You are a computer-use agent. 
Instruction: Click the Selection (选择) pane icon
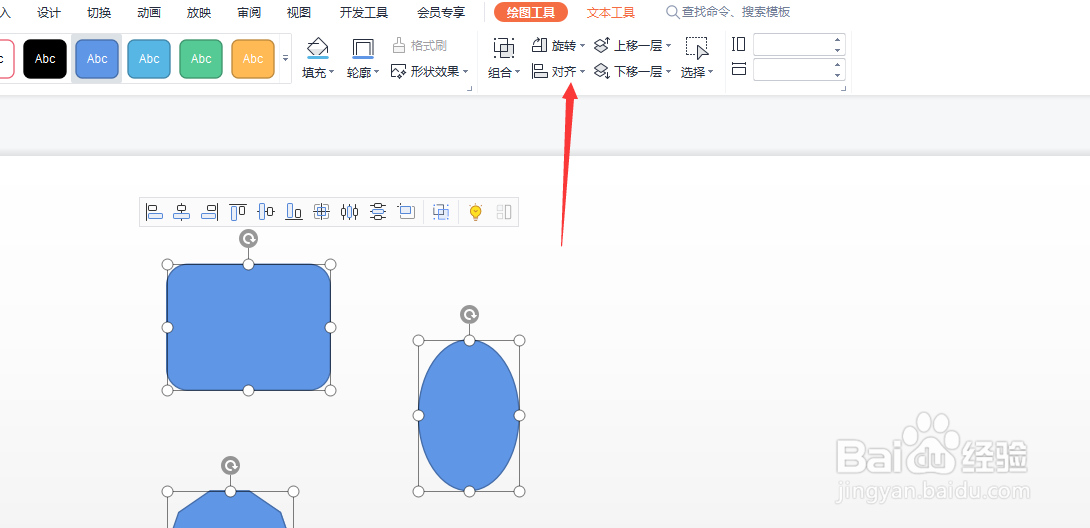pos(697,48)
